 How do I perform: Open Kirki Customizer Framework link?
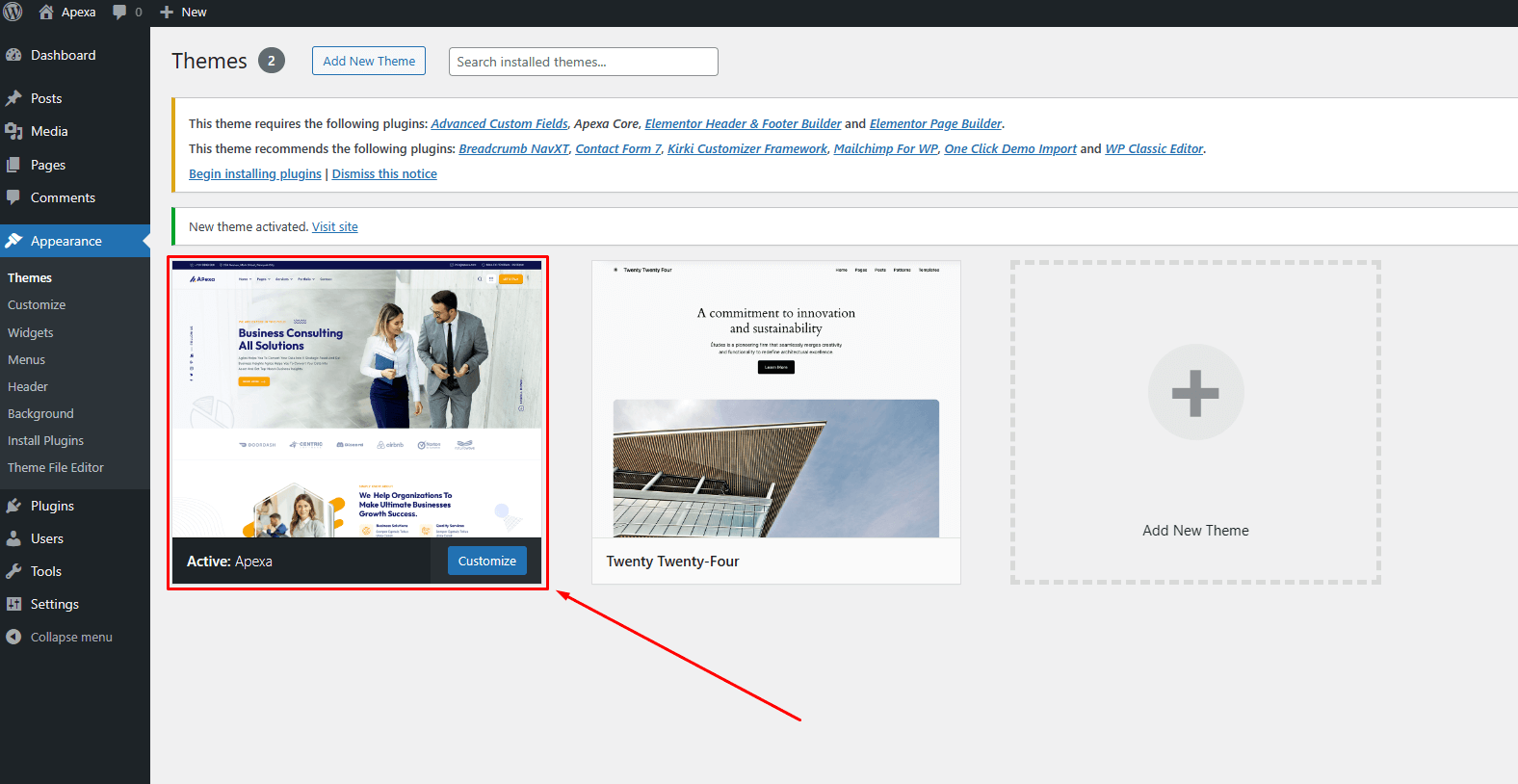(x=747, y=148)
